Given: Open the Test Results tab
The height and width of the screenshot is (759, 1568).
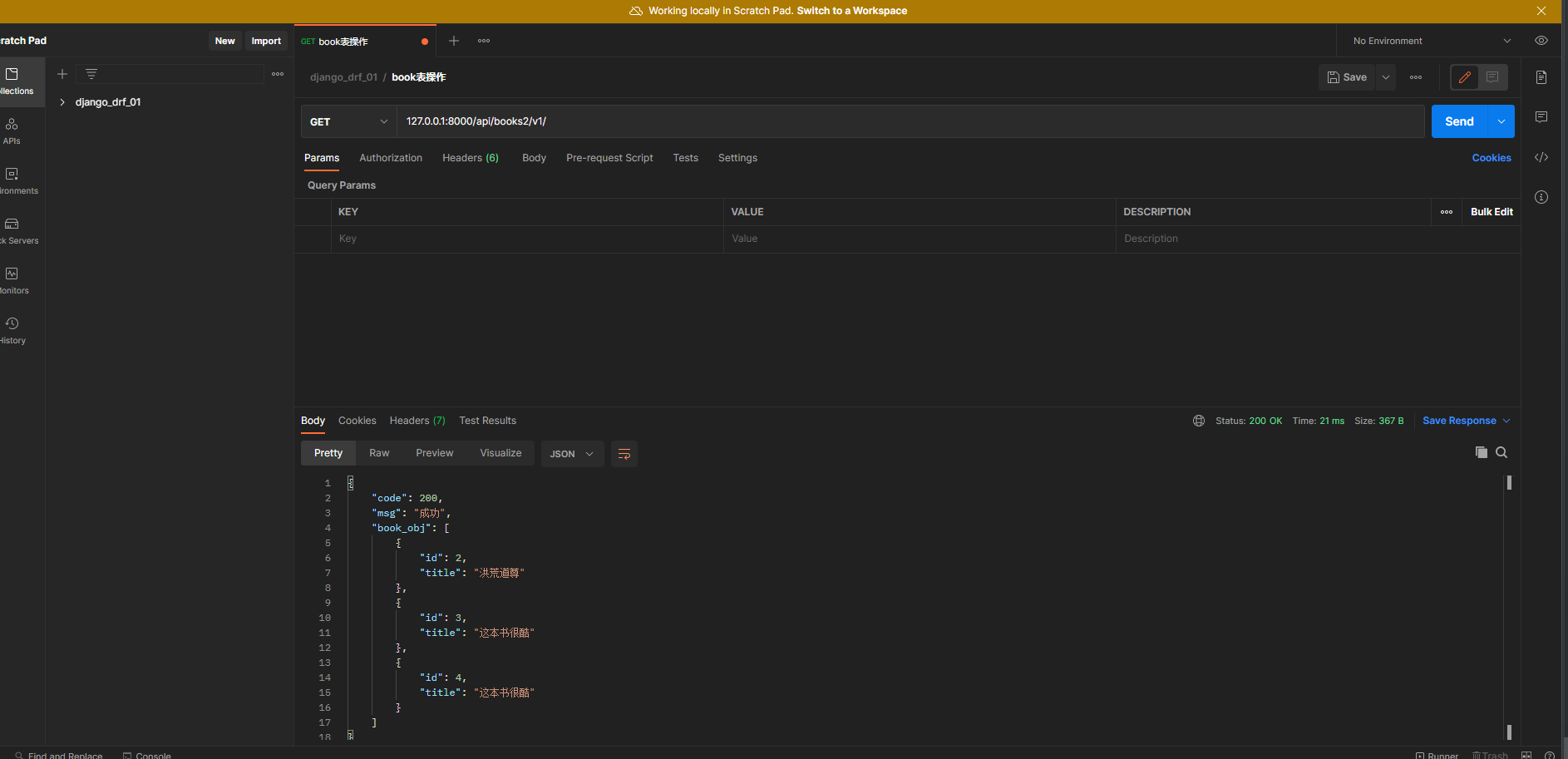Looking at the screenshot, I should [x=488, y=421].
